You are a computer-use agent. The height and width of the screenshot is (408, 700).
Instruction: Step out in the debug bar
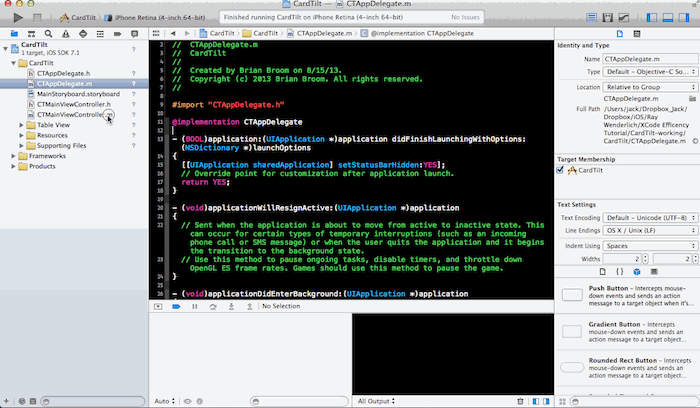(x=250, y=306)
